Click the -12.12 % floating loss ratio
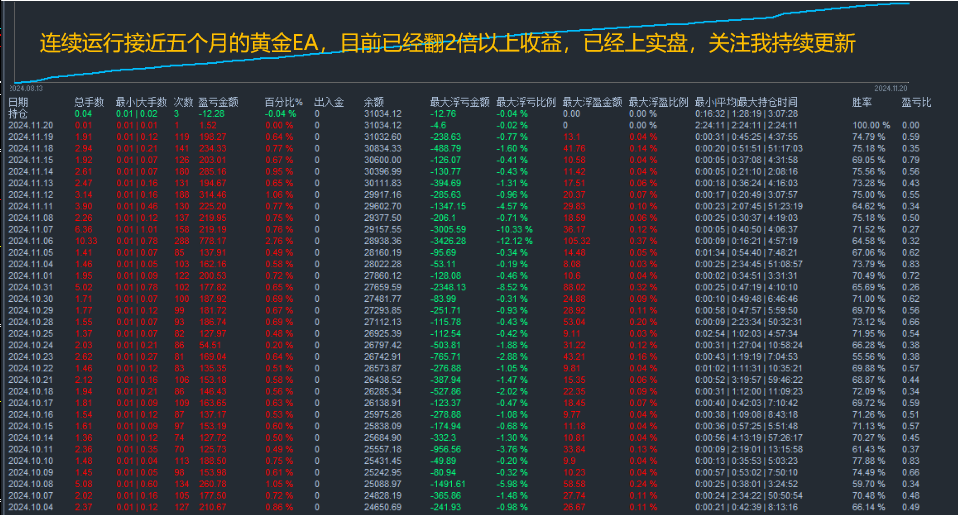Viewport: 958px width, 515px height. (514, 241)
